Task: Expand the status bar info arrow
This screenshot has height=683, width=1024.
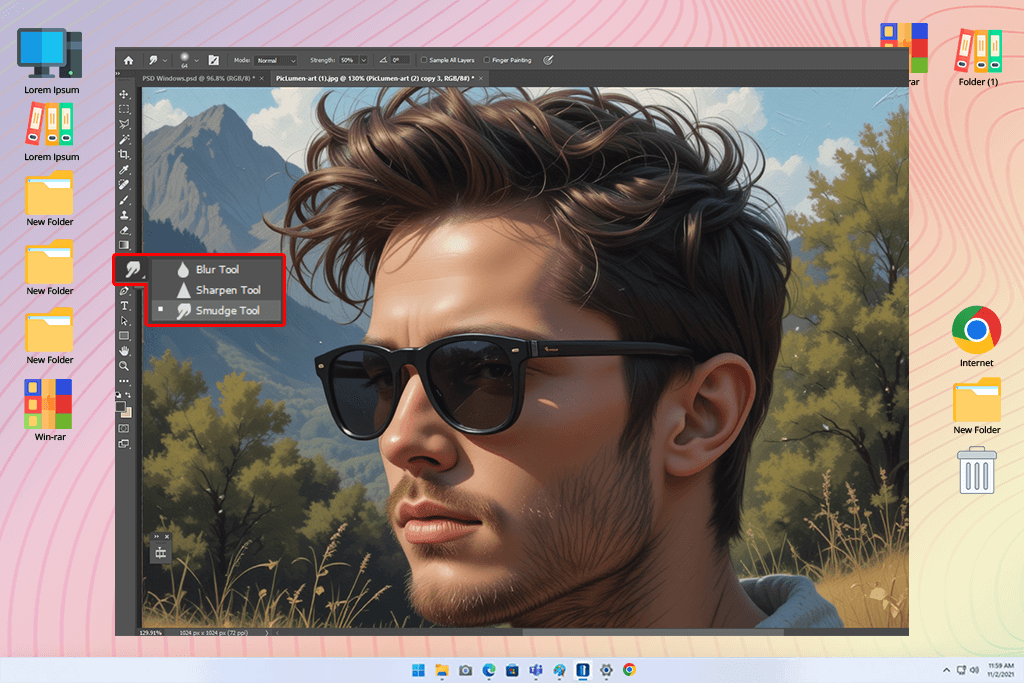Action: tap(266, 633)
